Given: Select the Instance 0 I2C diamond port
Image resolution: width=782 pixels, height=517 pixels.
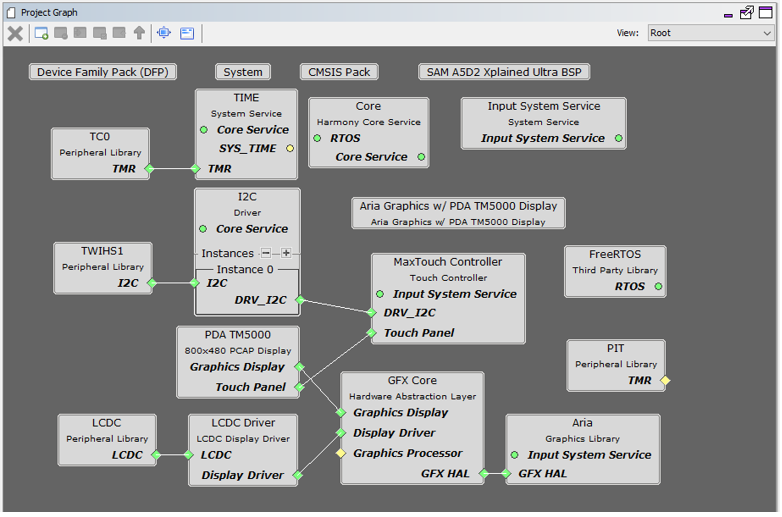Looking at the screenshot, I should click(195, 283).
